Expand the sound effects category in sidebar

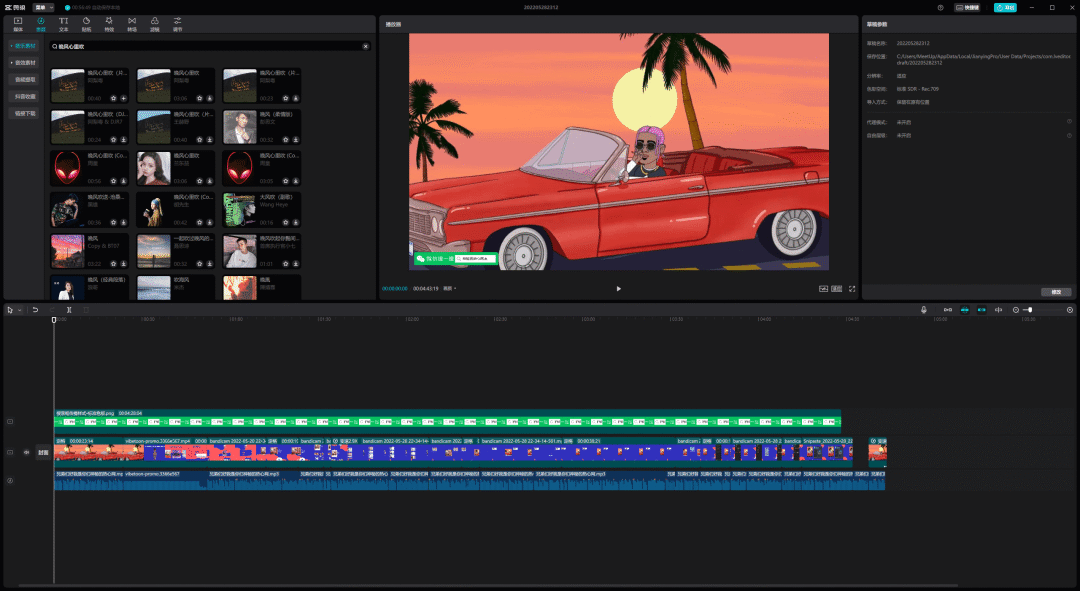pos(23,63)
